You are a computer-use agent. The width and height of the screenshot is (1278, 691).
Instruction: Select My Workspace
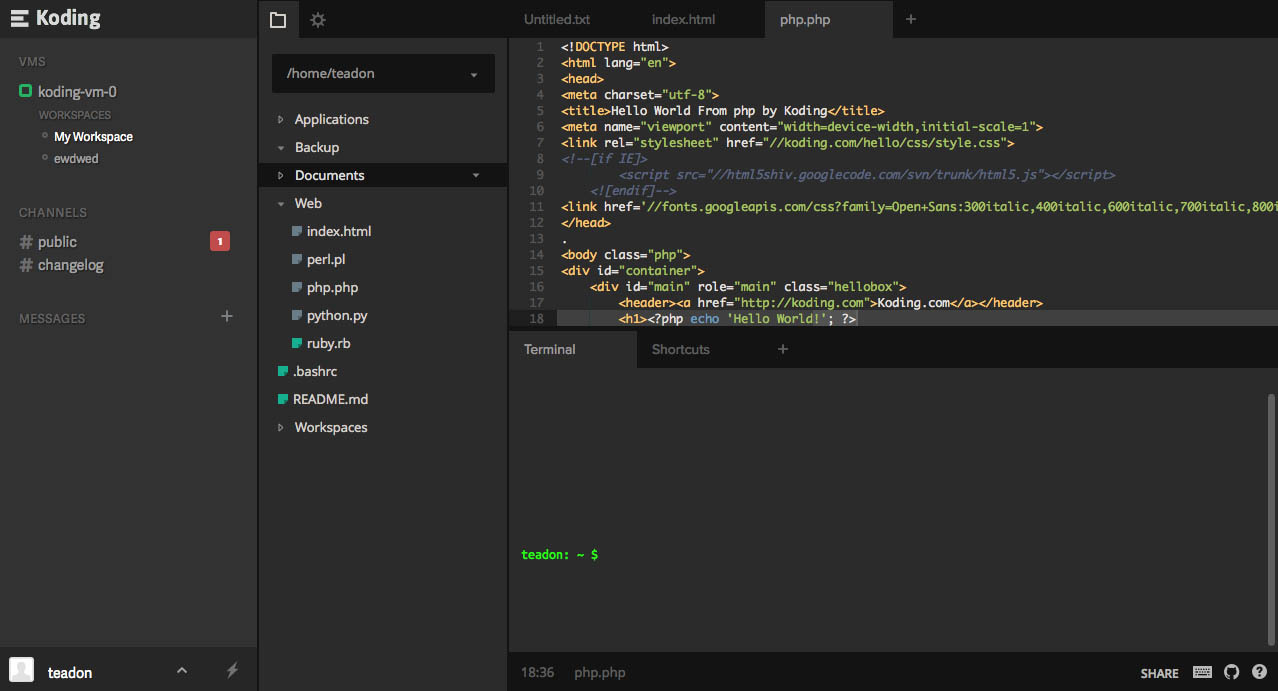click(93, 137)
